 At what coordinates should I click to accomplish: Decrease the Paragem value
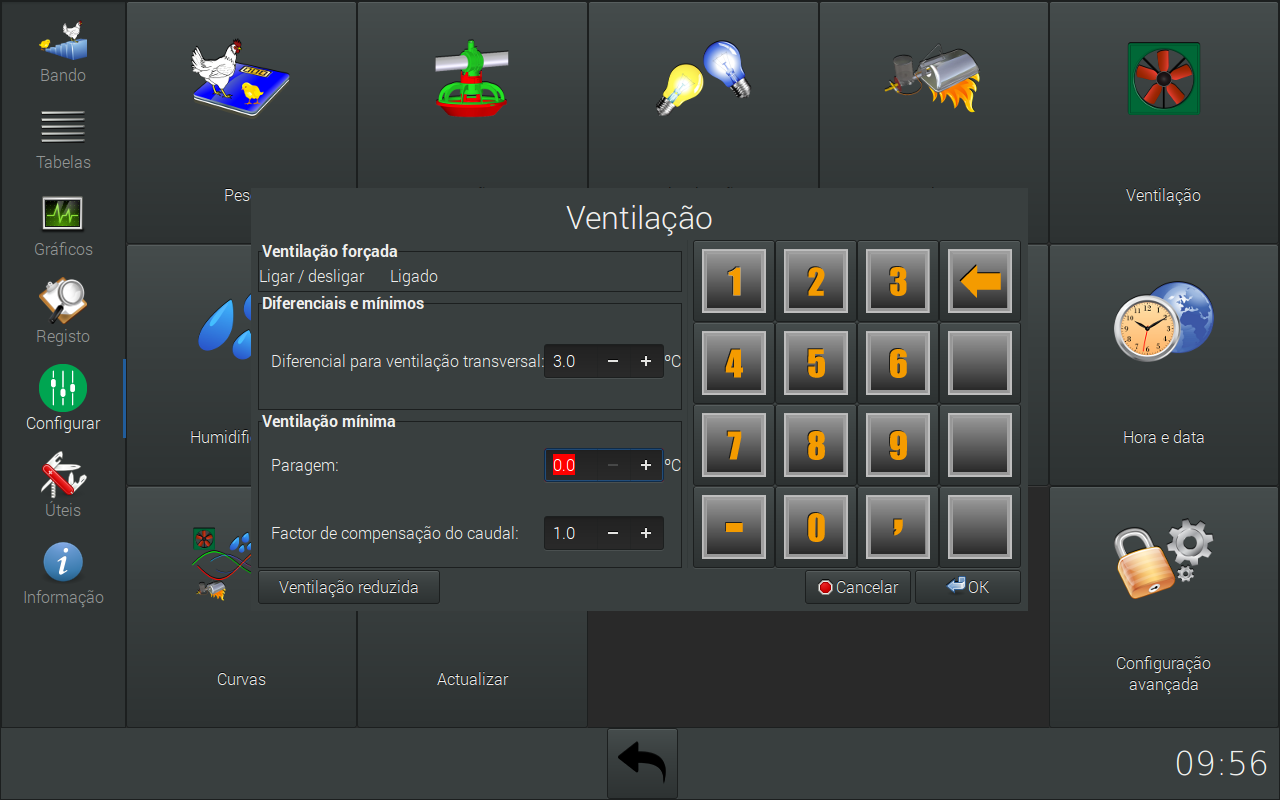point(613,465)
